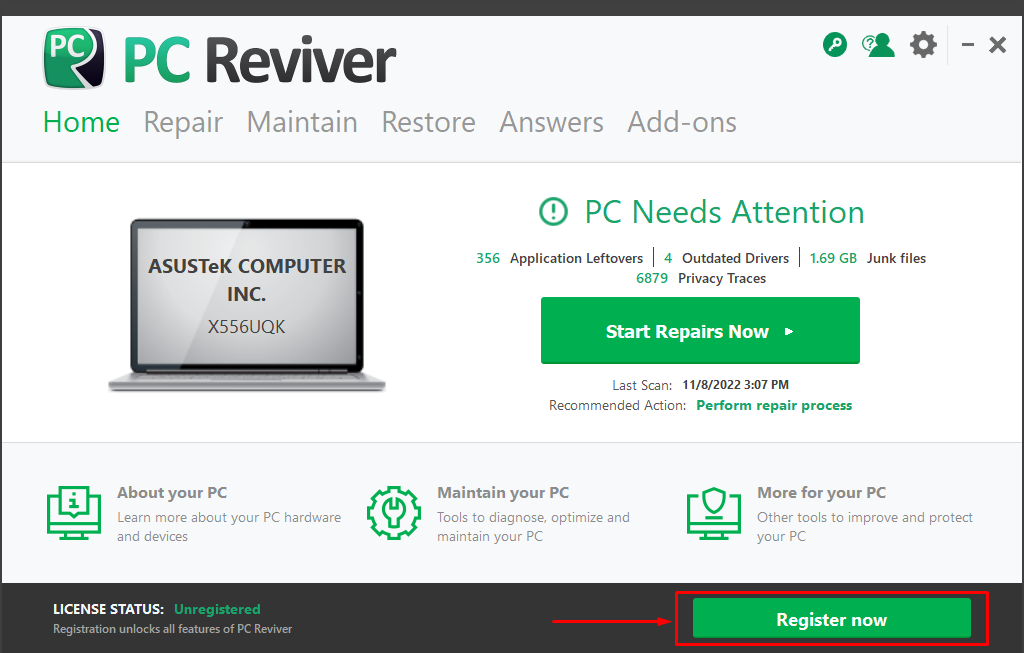Click the Start Repairs Now button
The height and width of the screenshot is (653, 1024).
[x=700, y=330]
